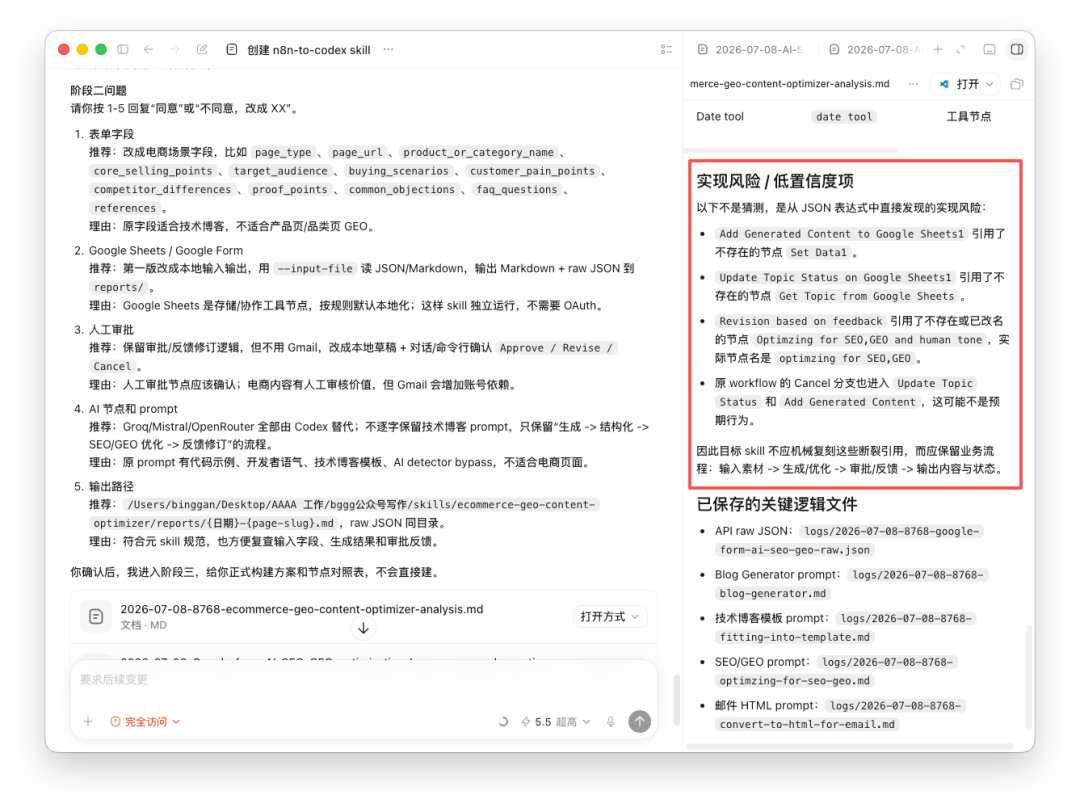Start a new chat with compose icon
This screenshot has height=812, width=1080.
pyautogui.click(x=202, y=49)
